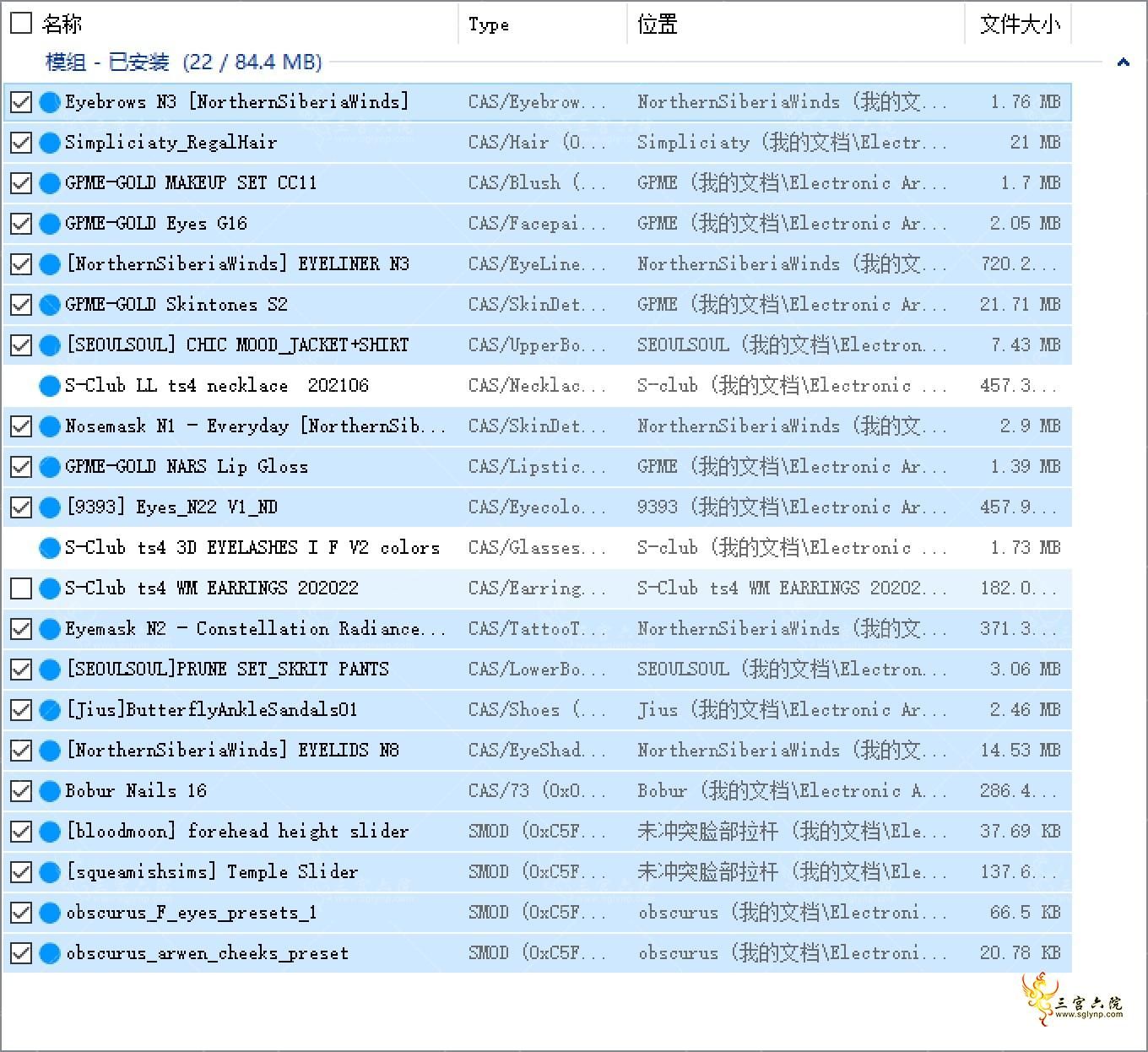Click blue icon beside GPME-GOLD NARS Lip Gloss
1148x1052 pixels.
[50, 468]
